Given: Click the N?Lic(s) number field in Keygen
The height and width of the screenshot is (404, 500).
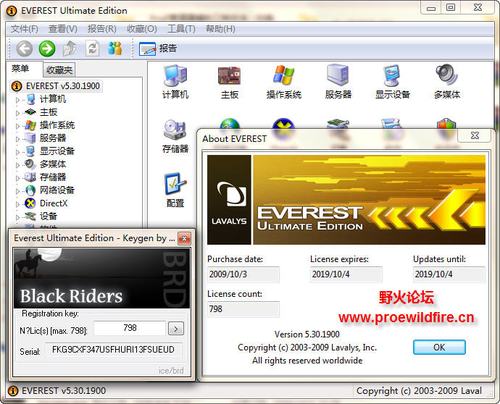Looking at the screenshot, I should tap(130, 328).
